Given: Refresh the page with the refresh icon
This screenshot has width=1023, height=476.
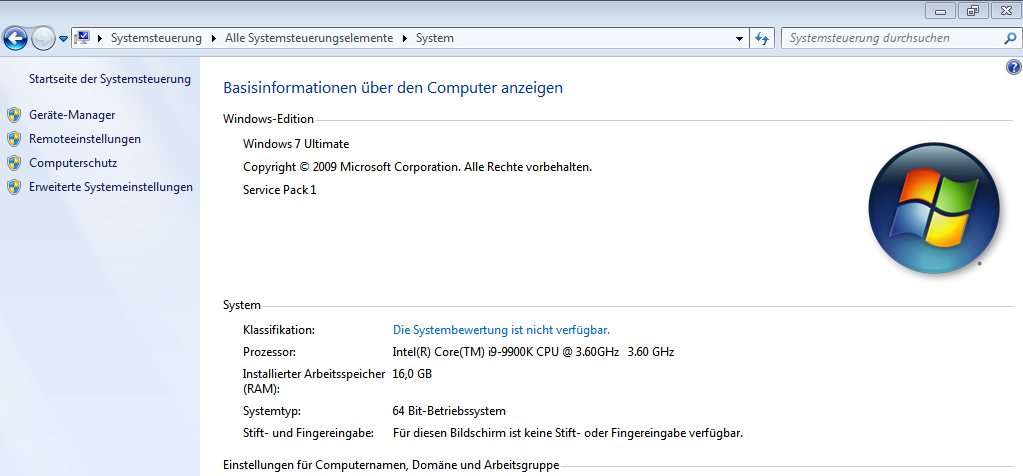Looking at the screenshot, I should (x=761, y=38).
